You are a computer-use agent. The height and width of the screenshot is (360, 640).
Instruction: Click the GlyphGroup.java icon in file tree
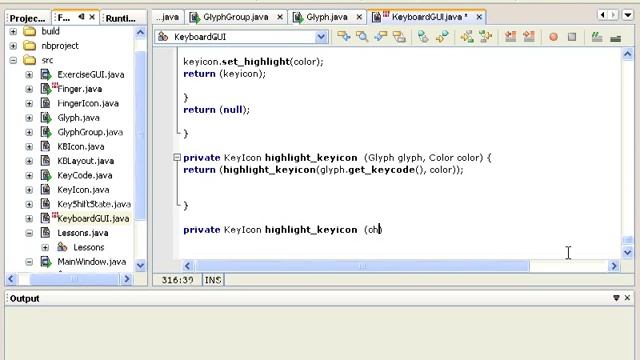click(x=46, y=132)
